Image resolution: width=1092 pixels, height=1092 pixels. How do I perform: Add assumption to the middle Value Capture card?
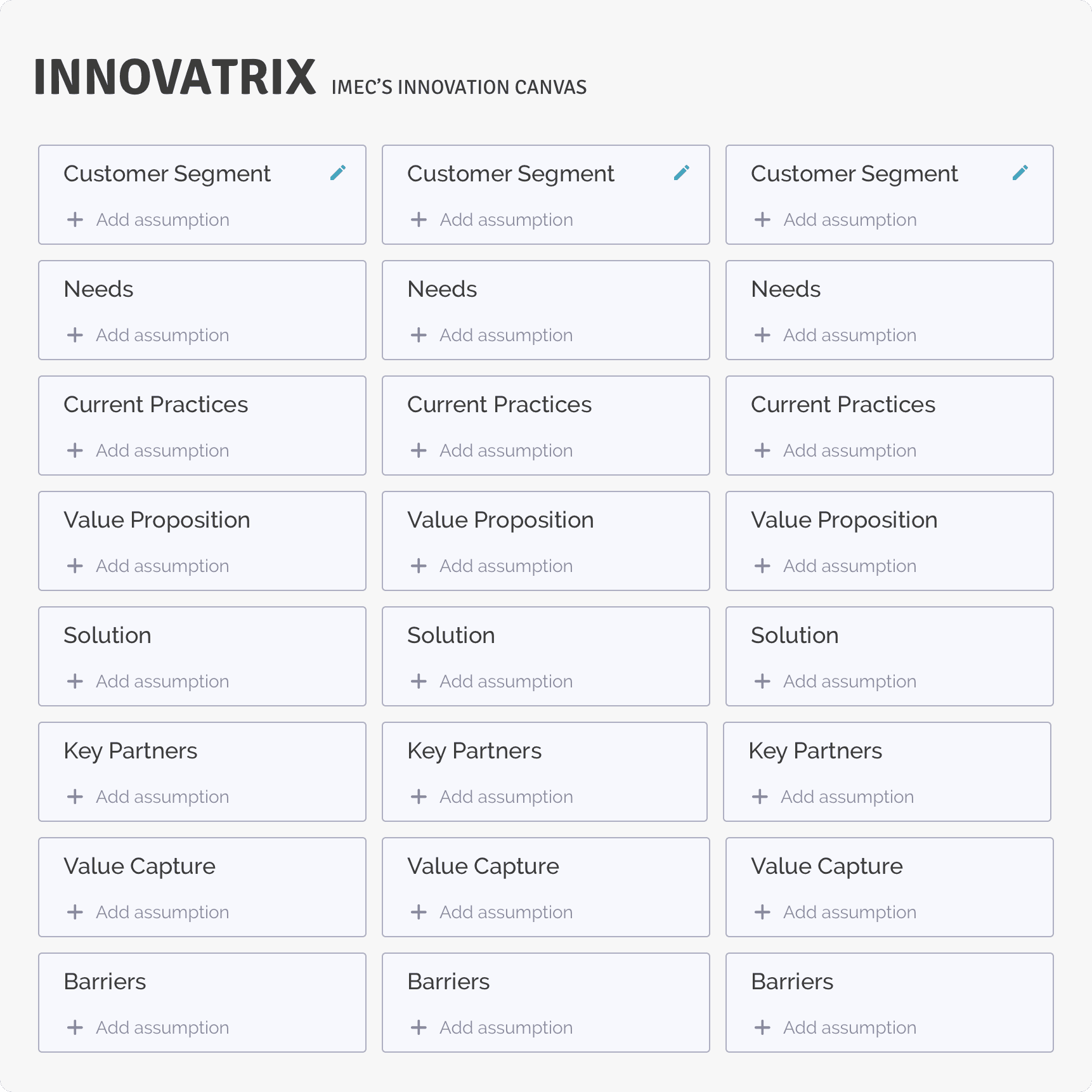click(505, 912)
